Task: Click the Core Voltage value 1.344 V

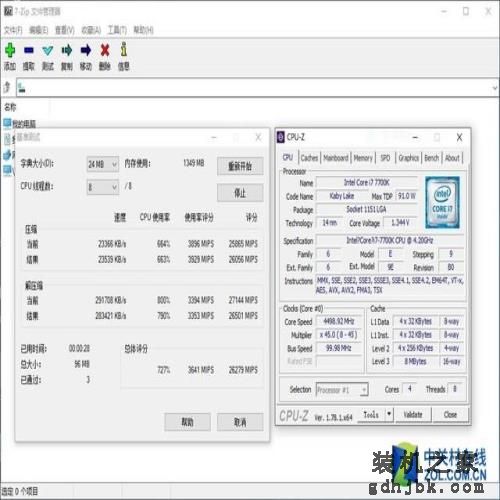Action: tap(400, 223)
